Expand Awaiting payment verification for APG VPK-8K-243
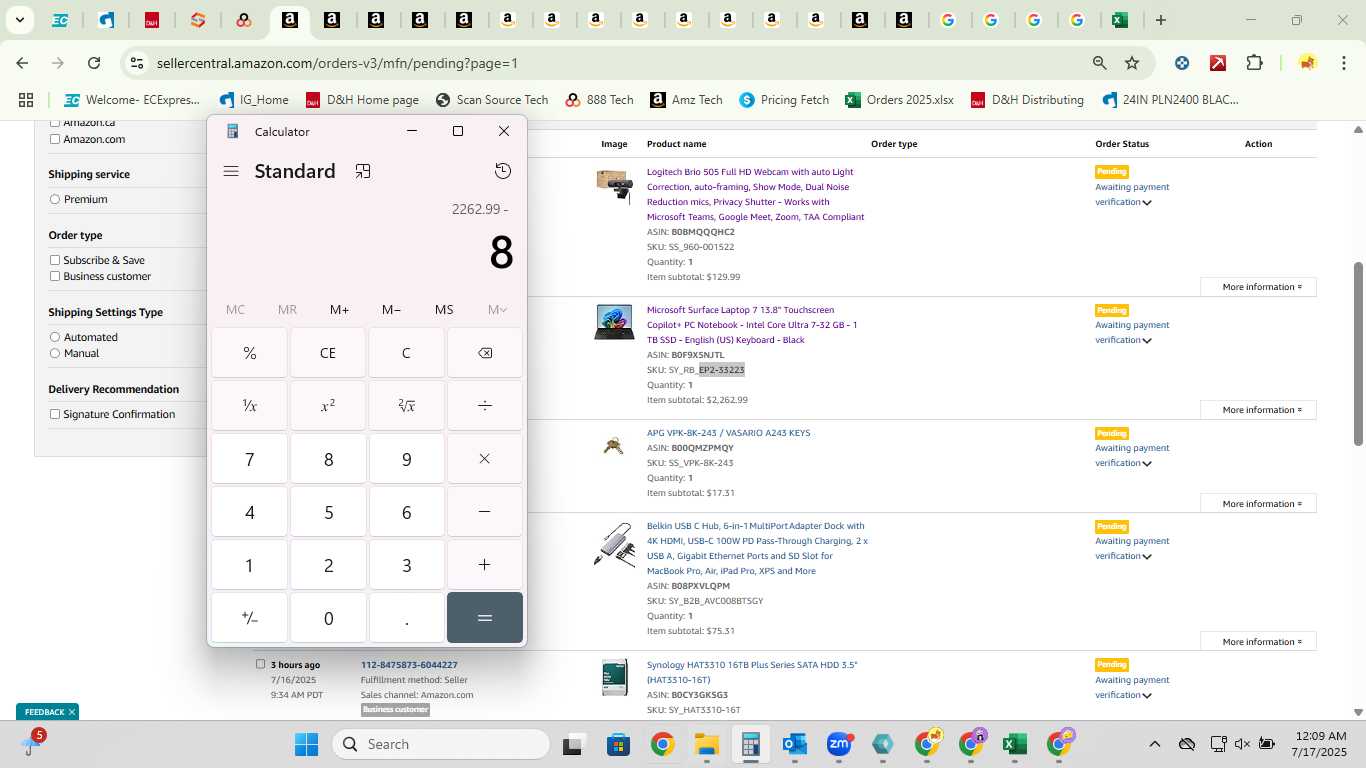Viewport: 1366px width, 768px height. [1147, 464]
